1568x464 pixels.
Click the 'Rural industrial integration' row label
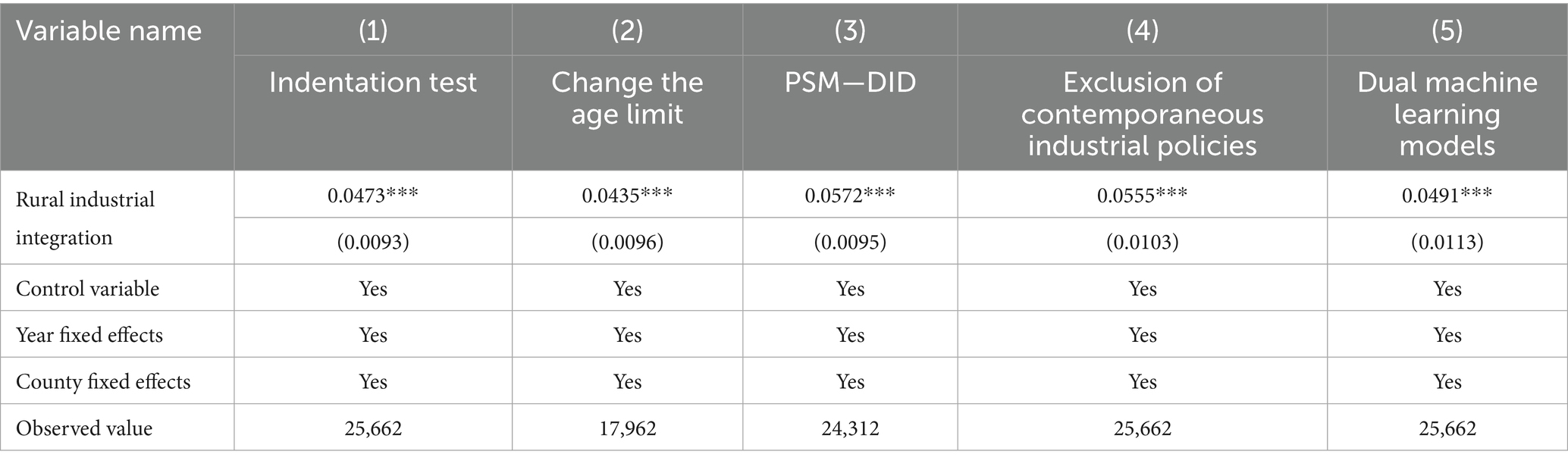pos(85,218)
